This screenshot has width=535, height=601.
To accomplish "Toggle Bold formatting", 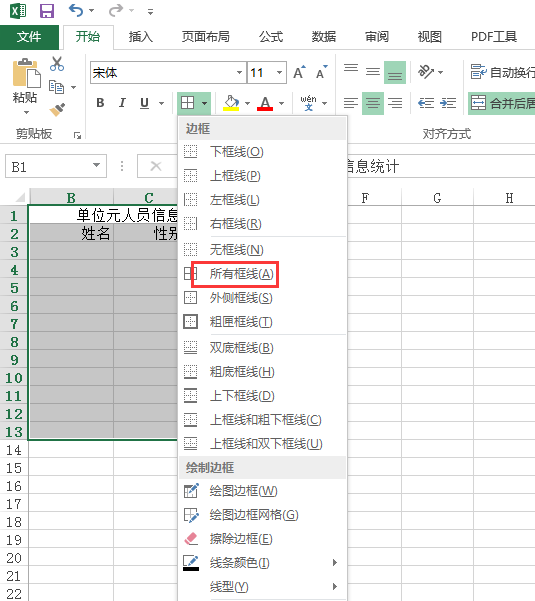I will pos(100,103).
